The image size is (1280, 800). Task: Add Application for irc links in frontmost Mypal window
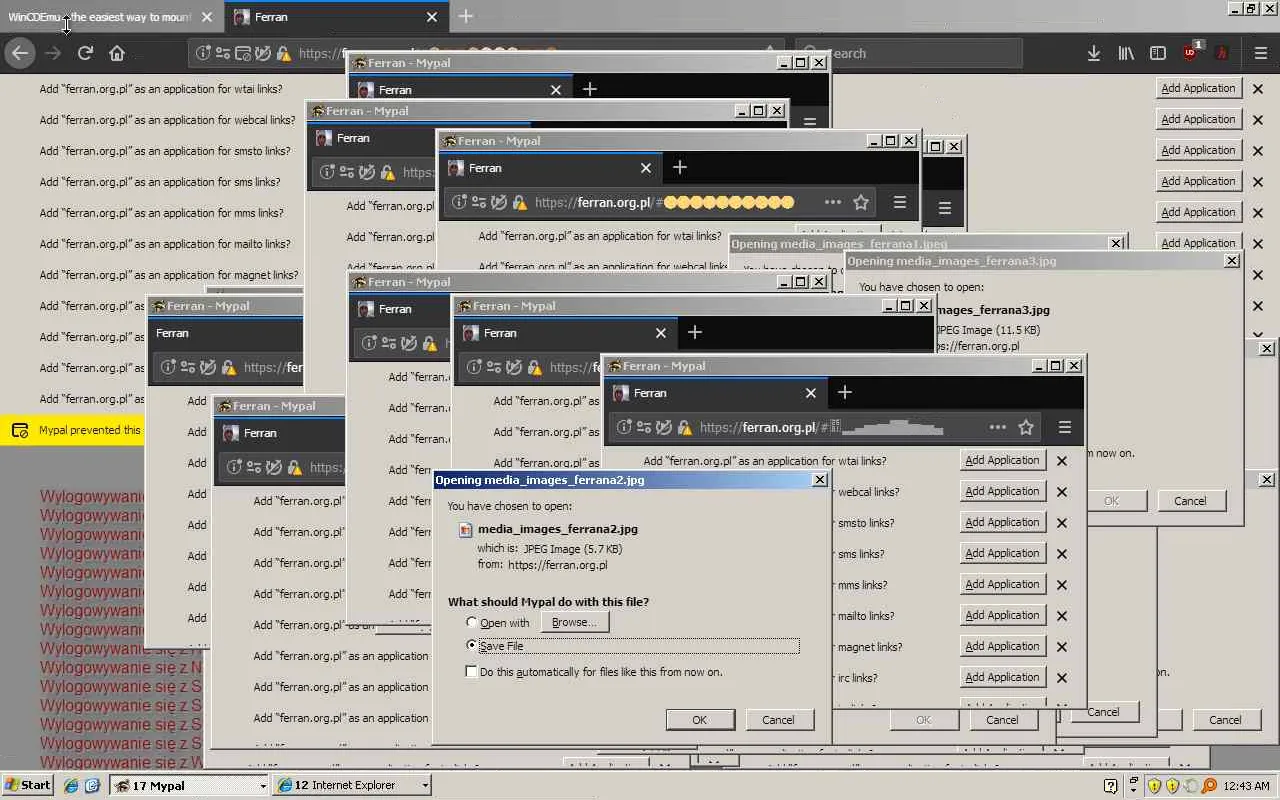[x=1002, y=677]
